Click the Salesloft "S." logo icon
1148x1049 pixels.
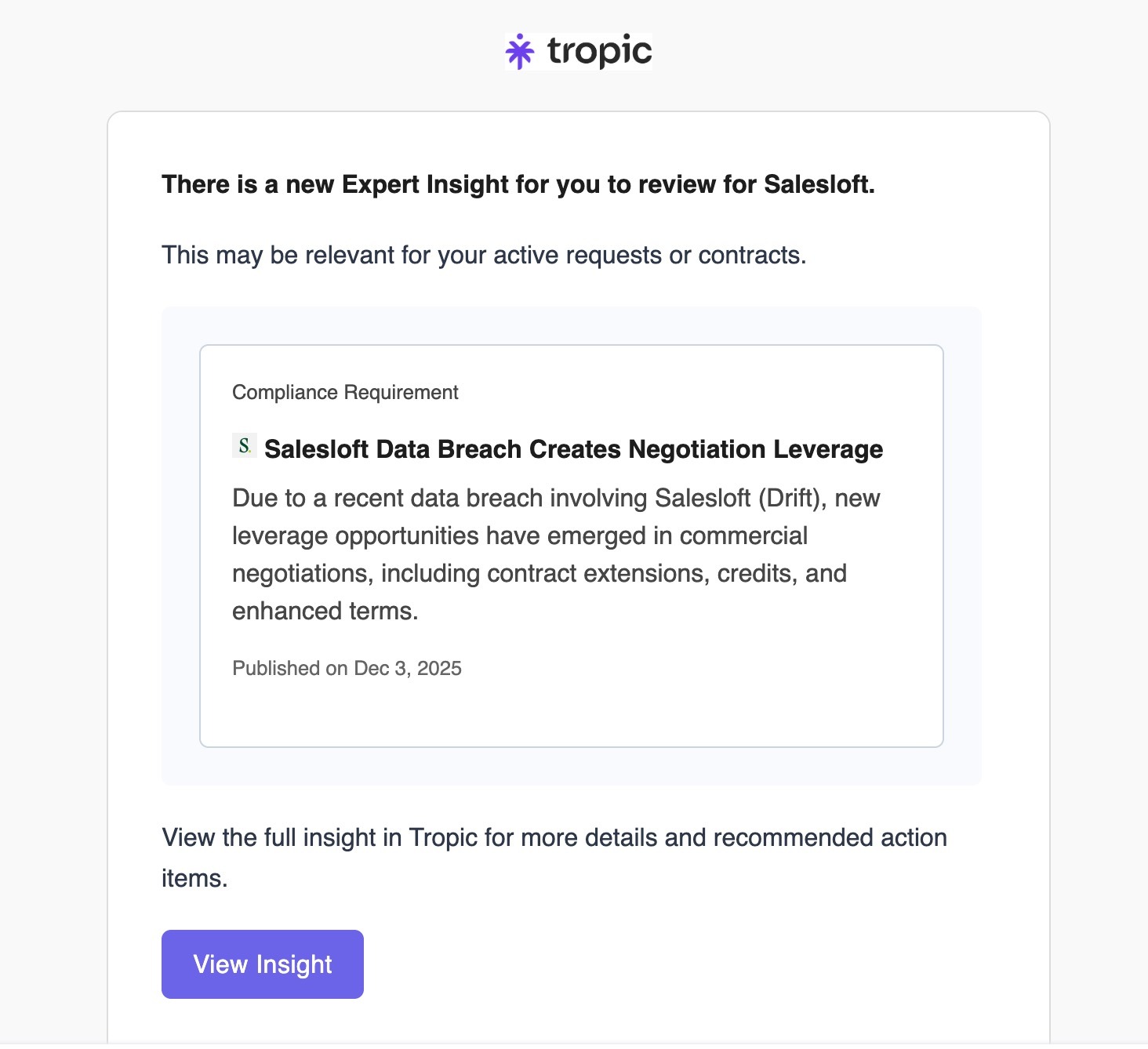point(245,446)
